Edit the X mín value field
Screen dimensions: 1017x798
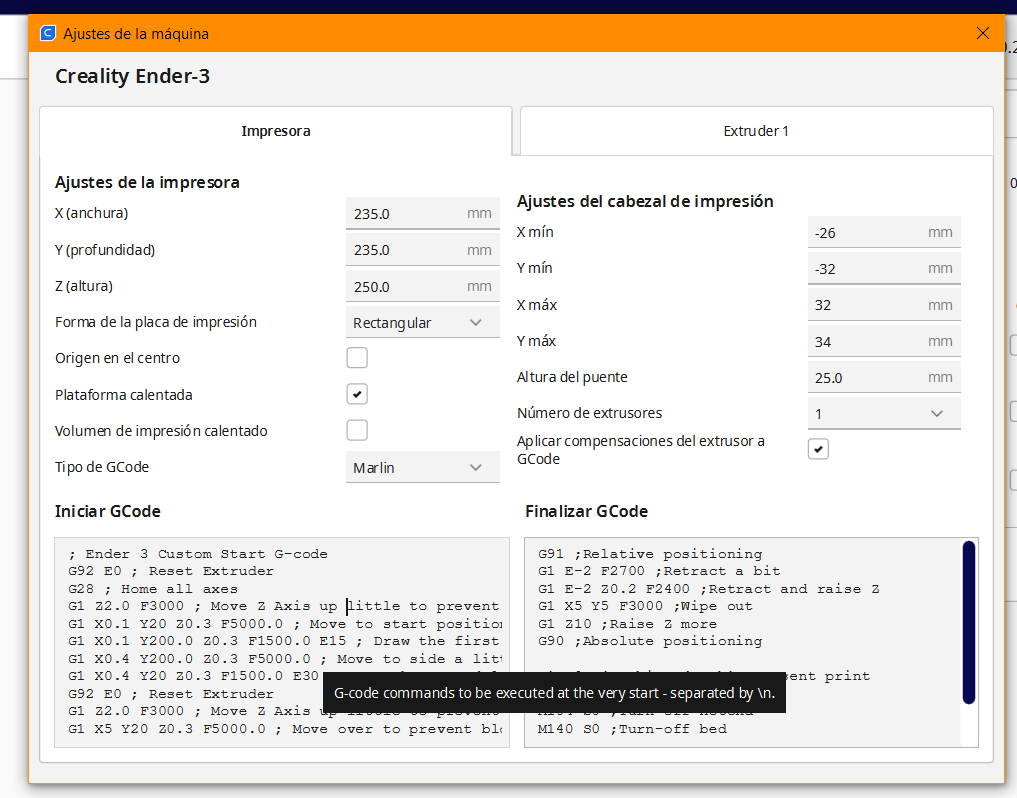tap(884, 232)
